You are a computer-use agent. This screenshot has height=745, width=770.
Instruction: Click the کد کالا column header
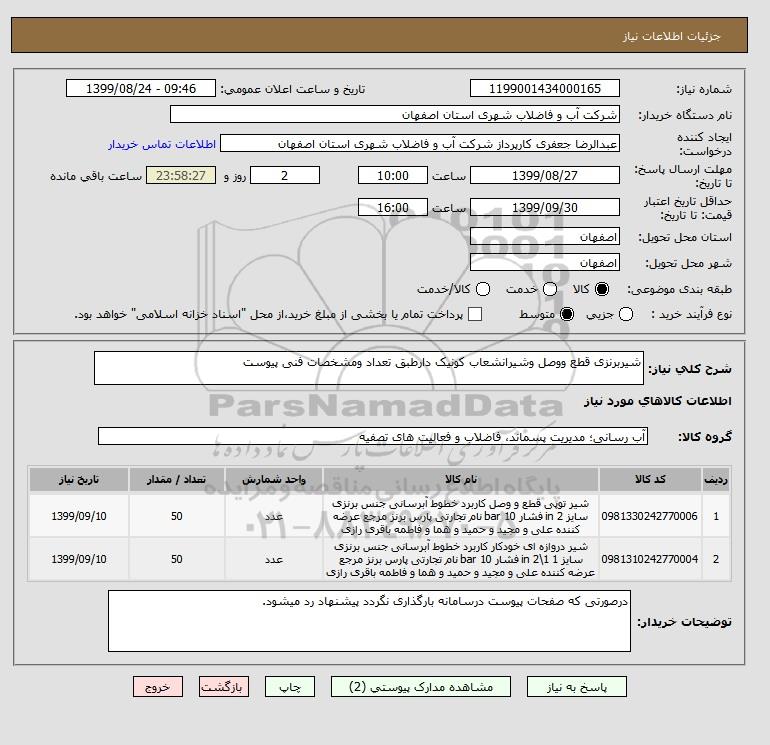tap(650, 479)
